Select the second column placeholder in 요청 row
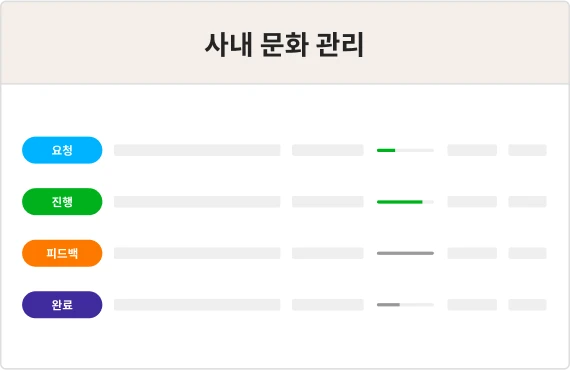This screenshot has height=370, width=570. pos(328,150)
